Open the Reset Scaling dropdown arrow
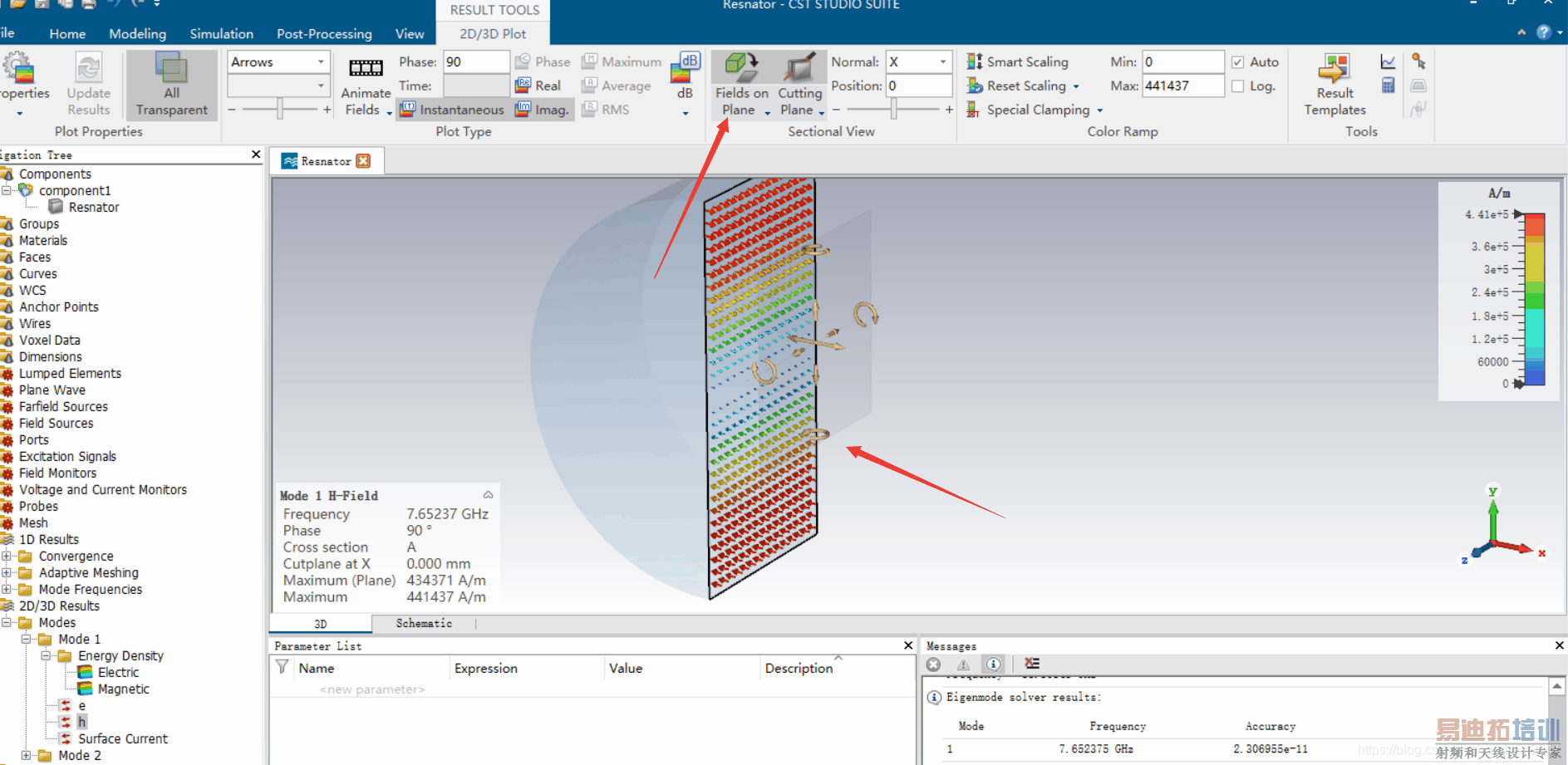1568x765 pixels. 1076,86
